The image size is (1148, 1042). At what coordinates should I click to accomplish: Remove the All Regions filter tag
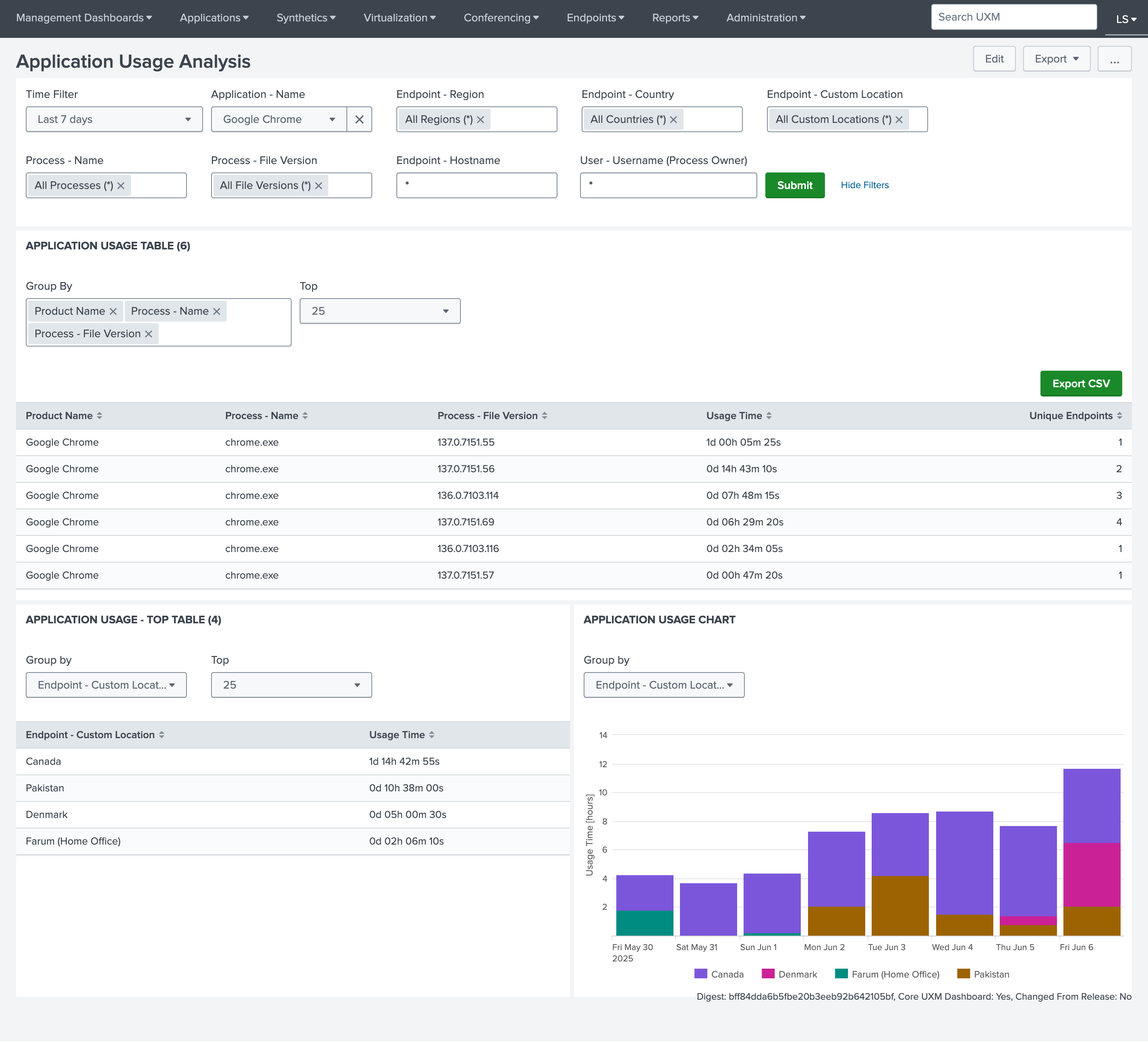click(x=481, y=120)
